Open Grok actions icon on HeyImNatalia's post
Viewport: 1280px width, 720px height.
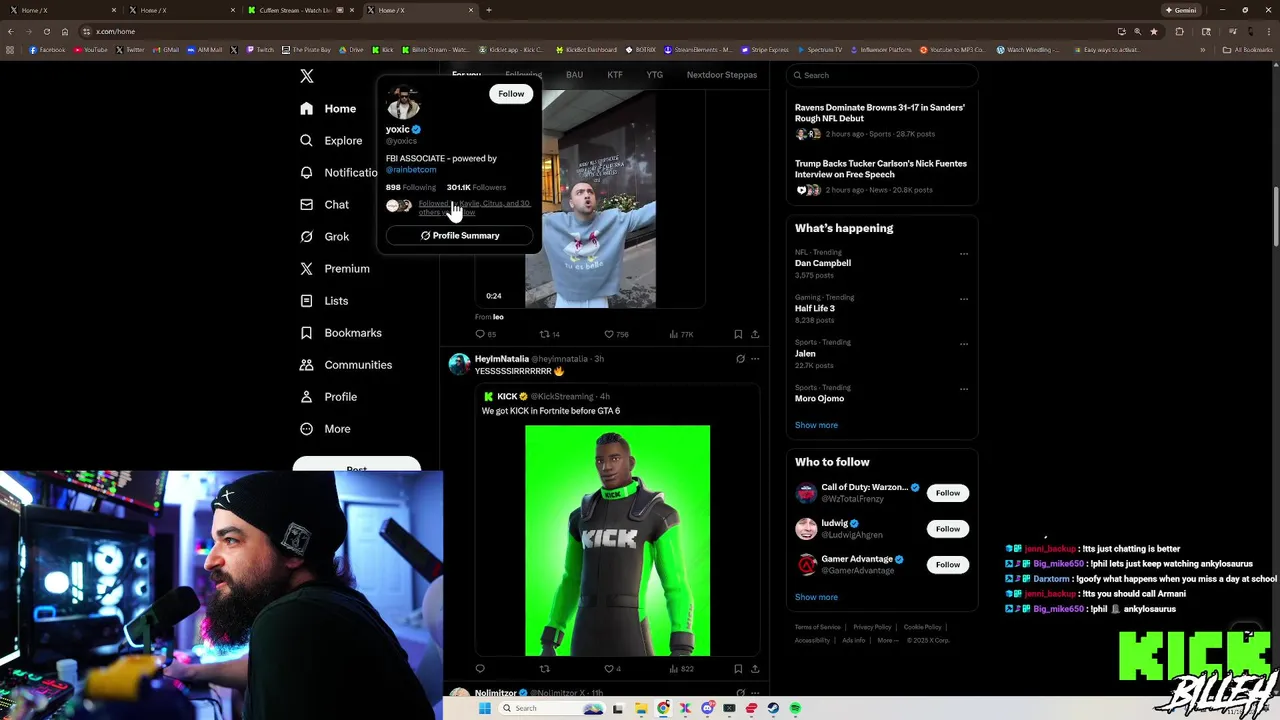pyautogui.click(x=740, y=359)
